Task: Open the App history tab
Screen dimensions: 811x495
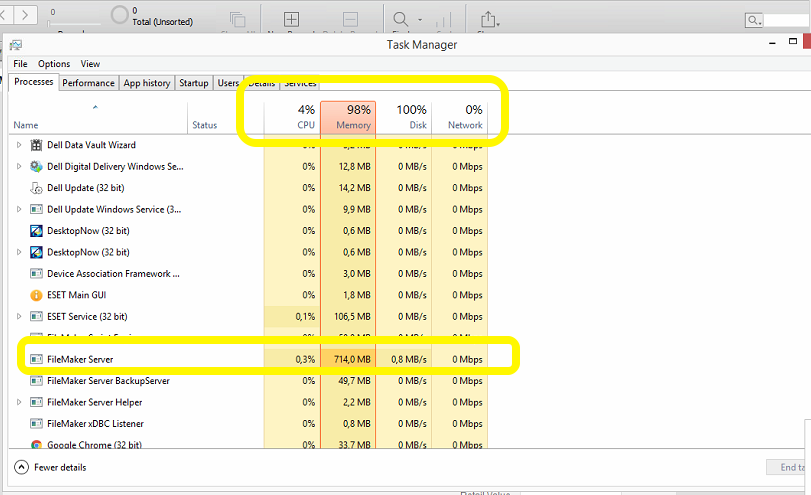Action: 146,83
